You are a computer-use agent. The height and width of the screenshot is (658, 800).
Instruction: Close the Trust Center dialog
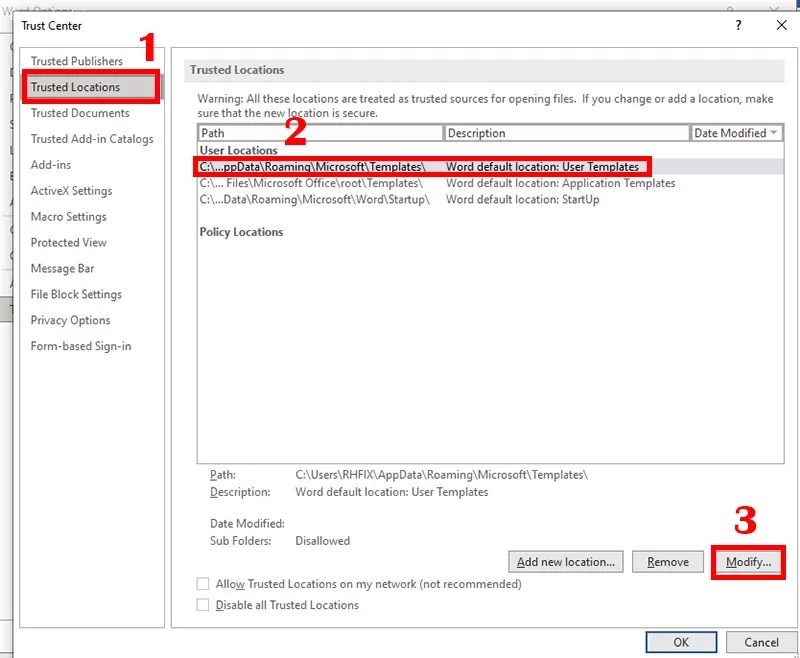tap(781, 25)
